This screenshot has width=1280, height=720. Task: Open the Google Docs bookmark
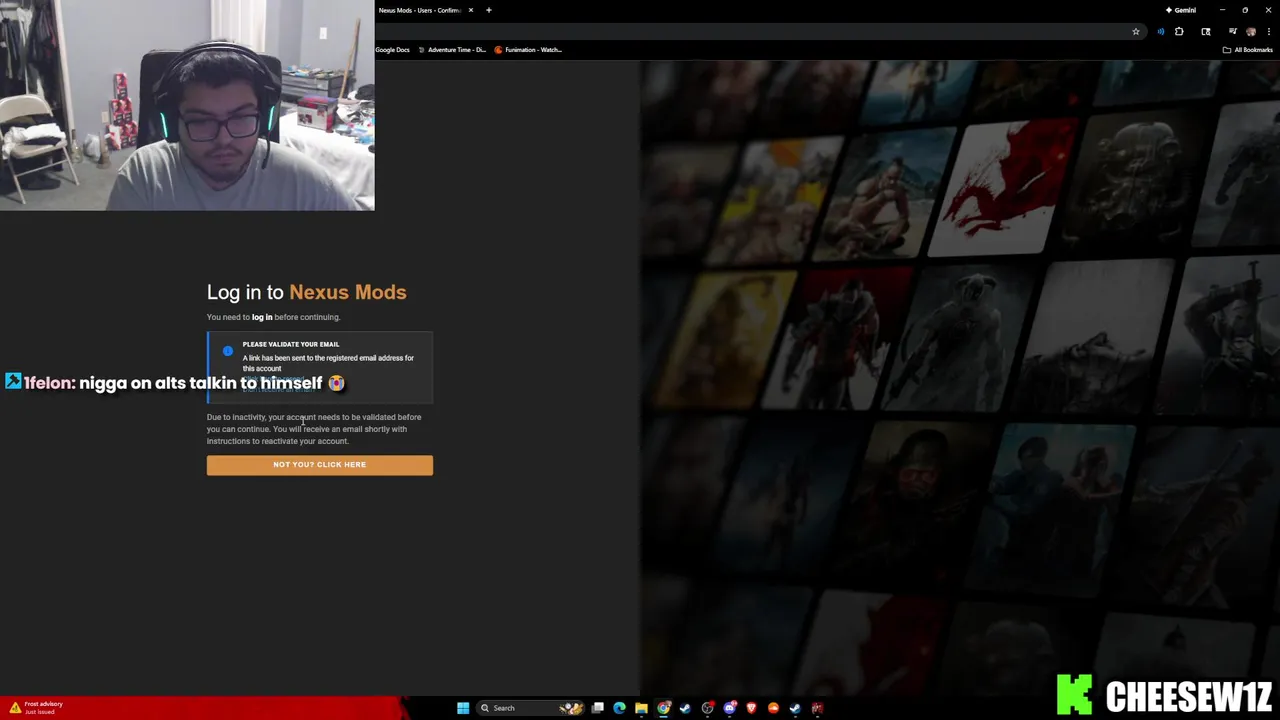coord(392,50)
